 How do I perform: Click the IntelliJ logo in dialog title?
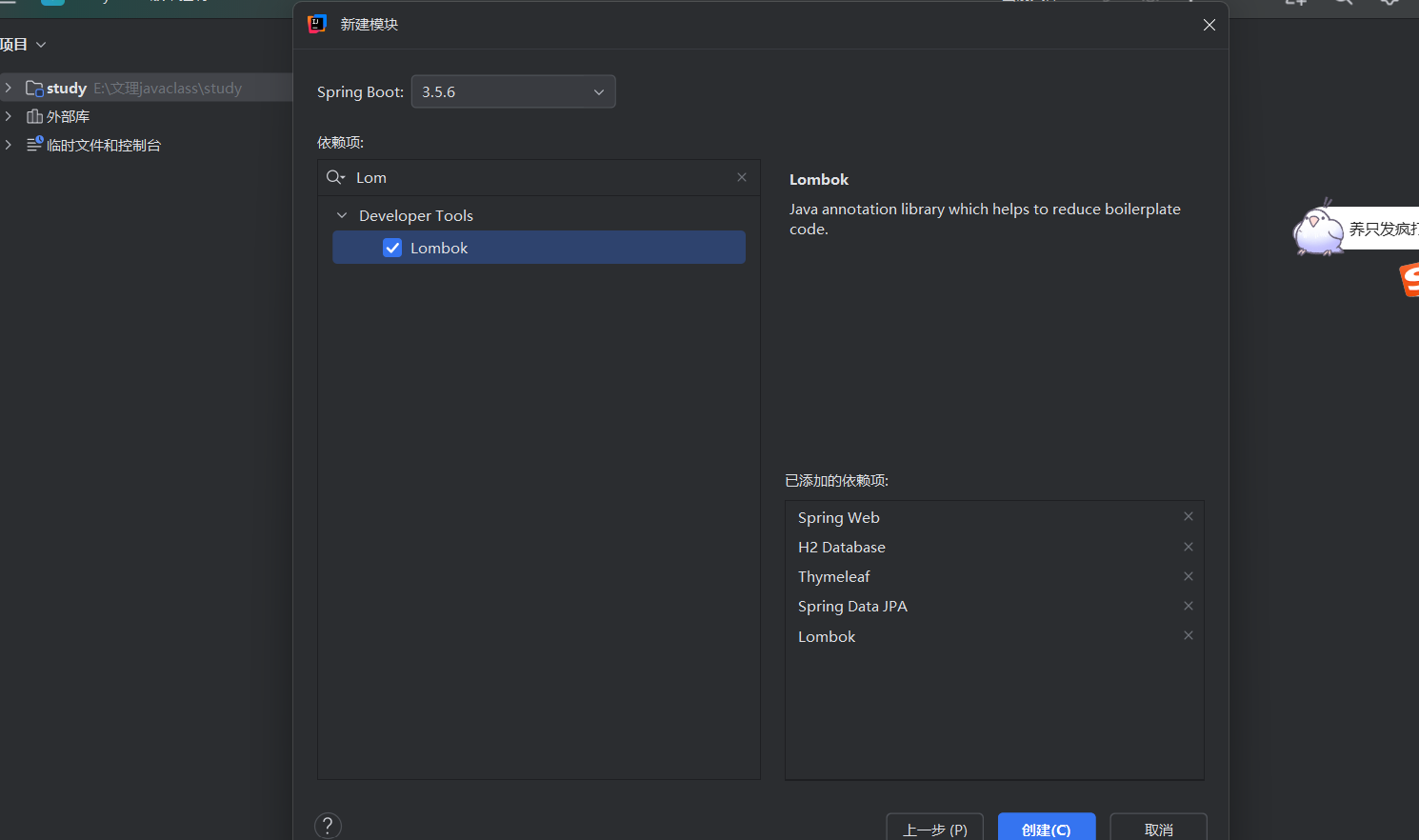click(x=317, y=24)
